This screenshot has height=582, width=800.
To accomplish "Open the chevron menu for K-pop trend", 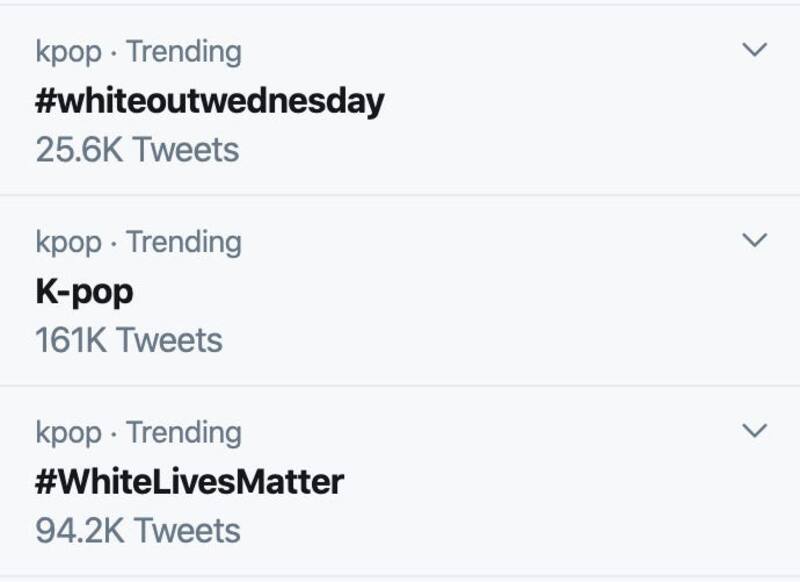I will tap(756, 240).
